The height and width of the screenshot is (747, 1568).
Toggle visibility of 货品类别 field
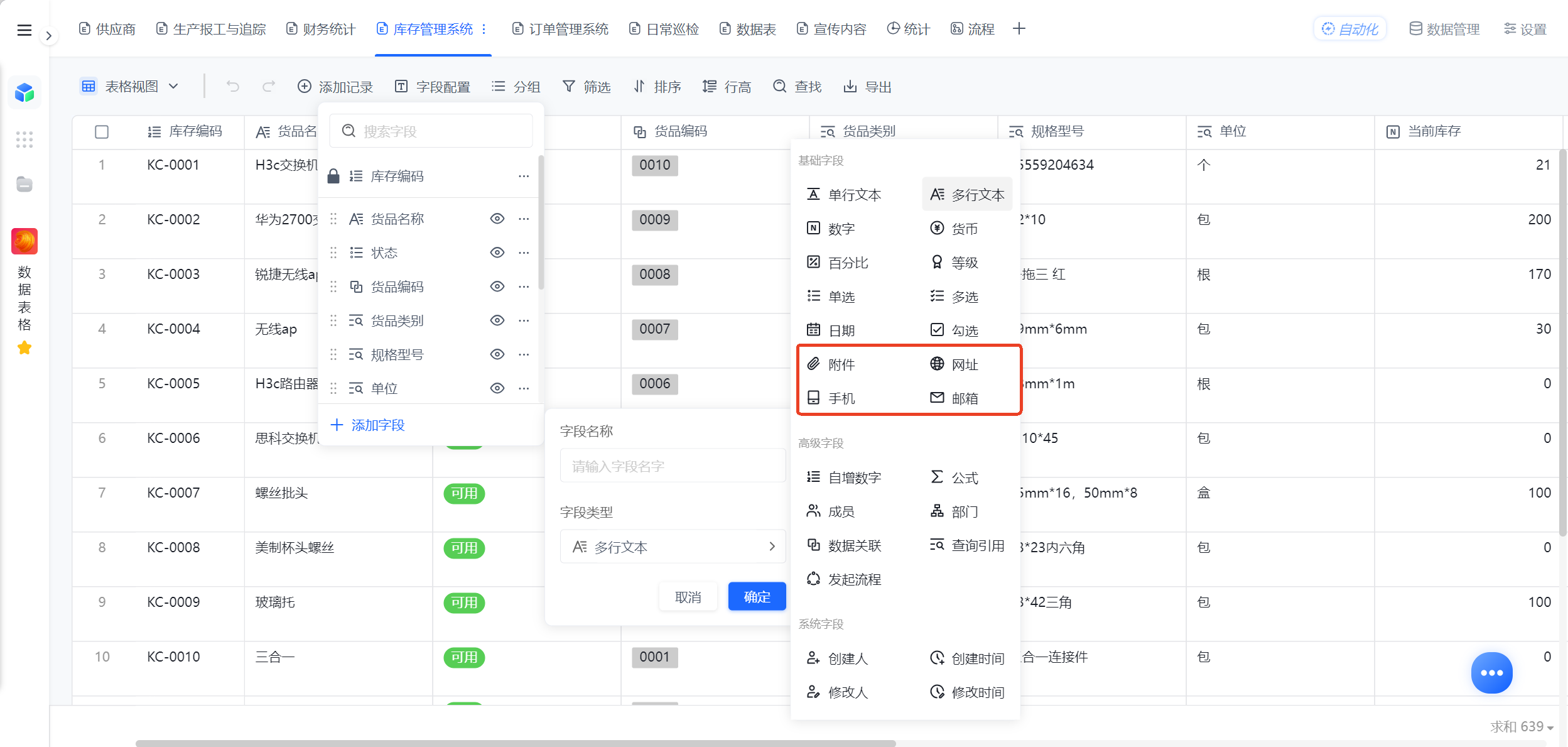pyautogui.click(x=497, y=320)
